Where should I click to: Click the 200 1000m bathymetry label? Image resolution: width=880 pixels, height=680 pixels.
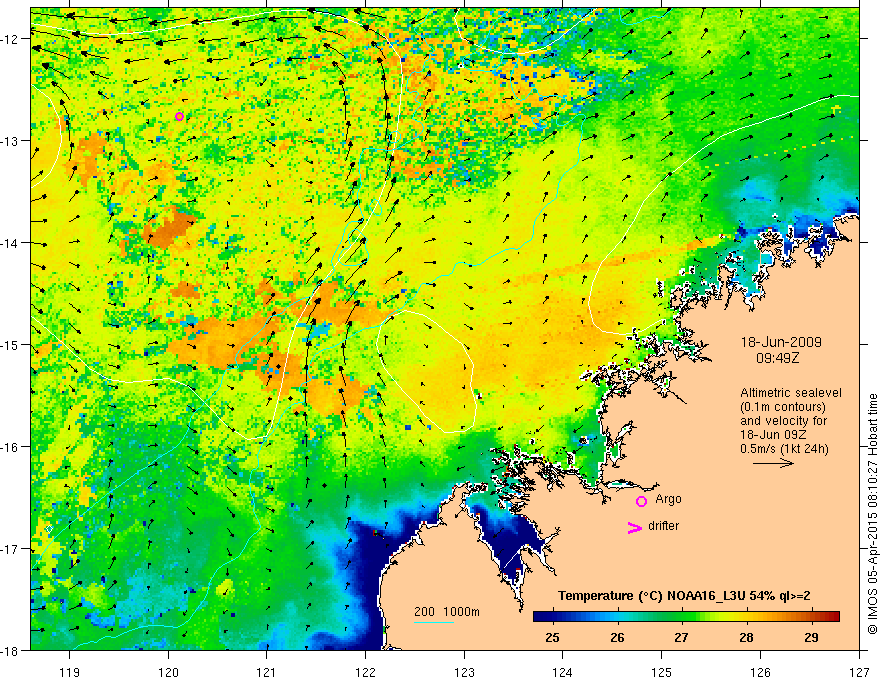point(447,612)
